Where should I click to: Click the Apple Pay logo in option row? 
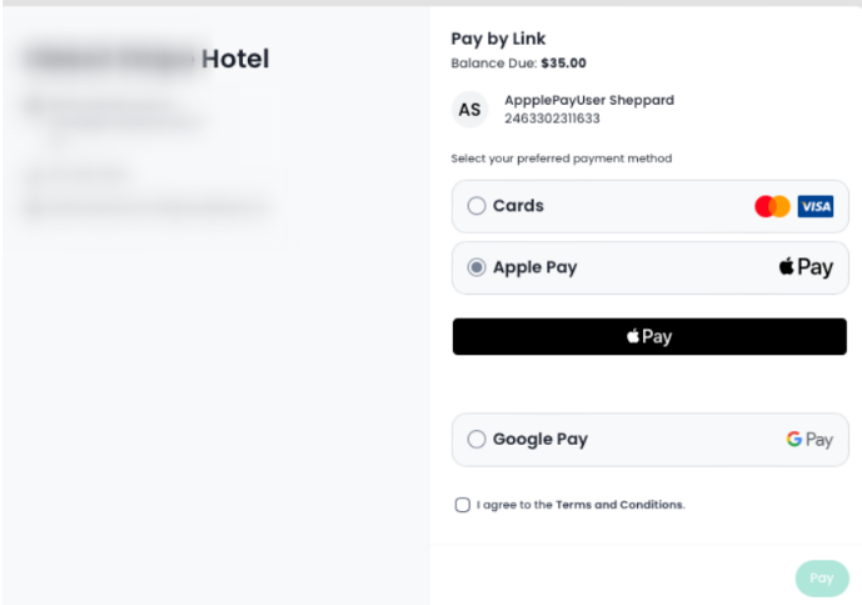[x=806, y=267]
